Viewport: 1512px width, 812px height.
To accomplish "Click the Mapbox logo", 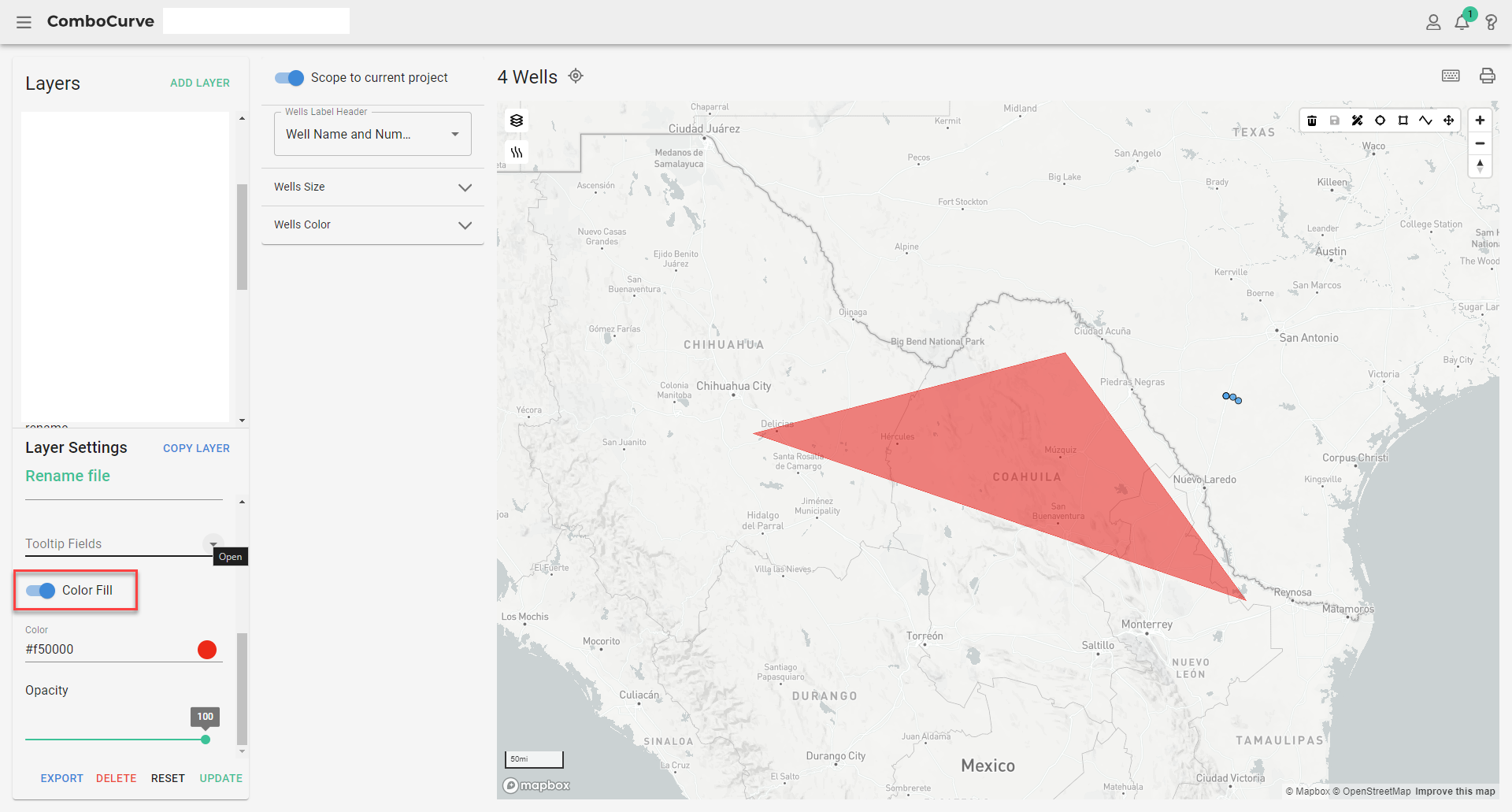I will [536, 785].
